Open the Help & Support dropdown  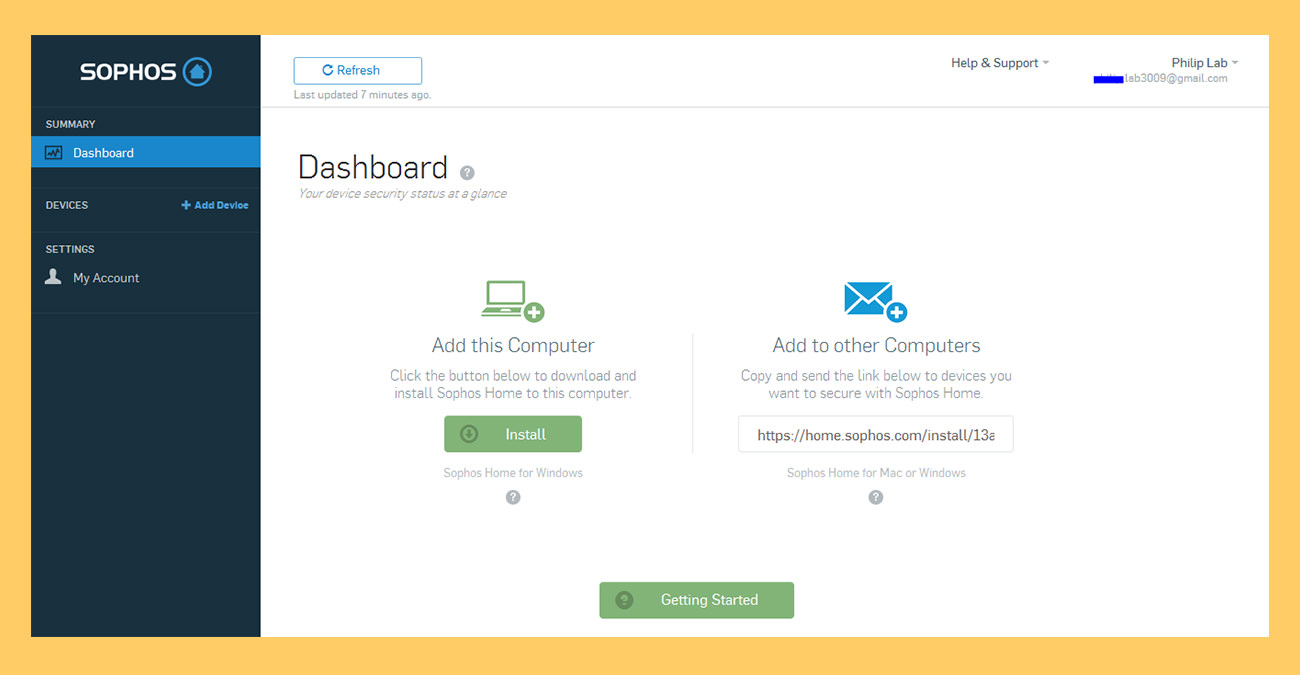coord(1000,63)
